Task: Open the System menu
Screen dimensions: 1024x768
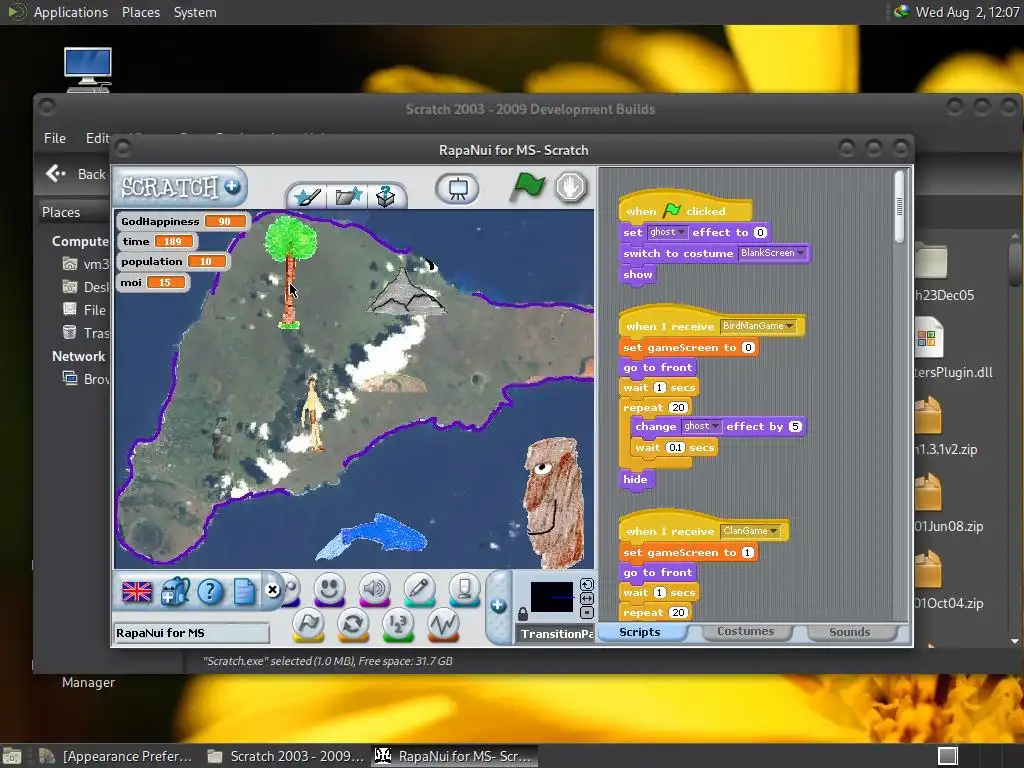Action: [195, 12]
